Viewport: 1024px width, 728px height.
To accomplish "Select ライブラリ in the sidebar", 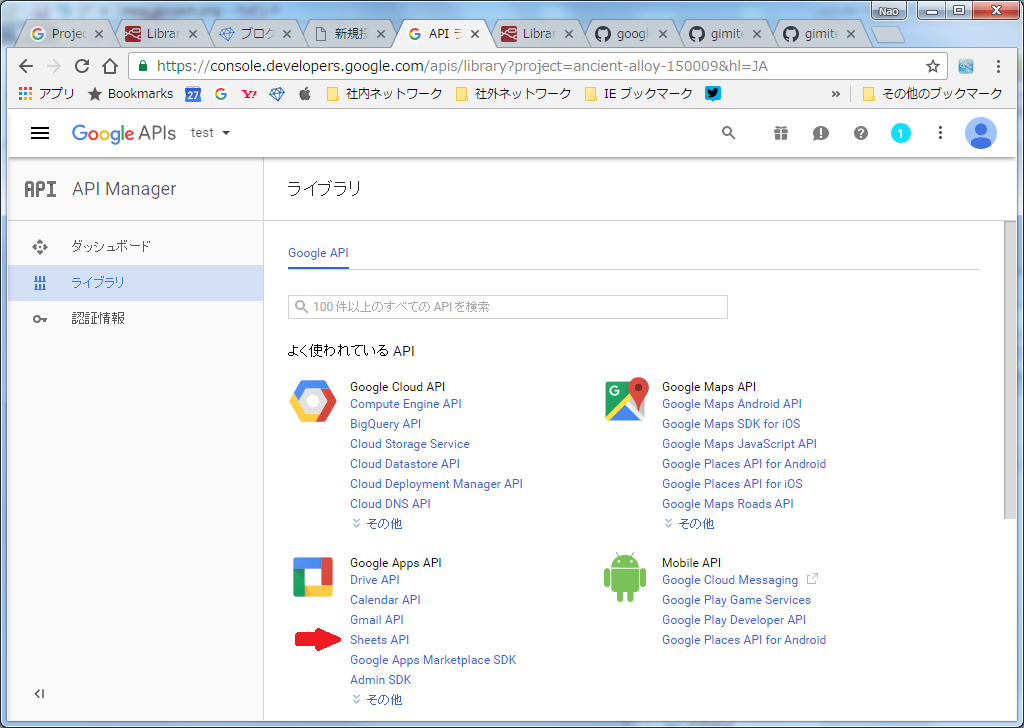I will [136, 283].
